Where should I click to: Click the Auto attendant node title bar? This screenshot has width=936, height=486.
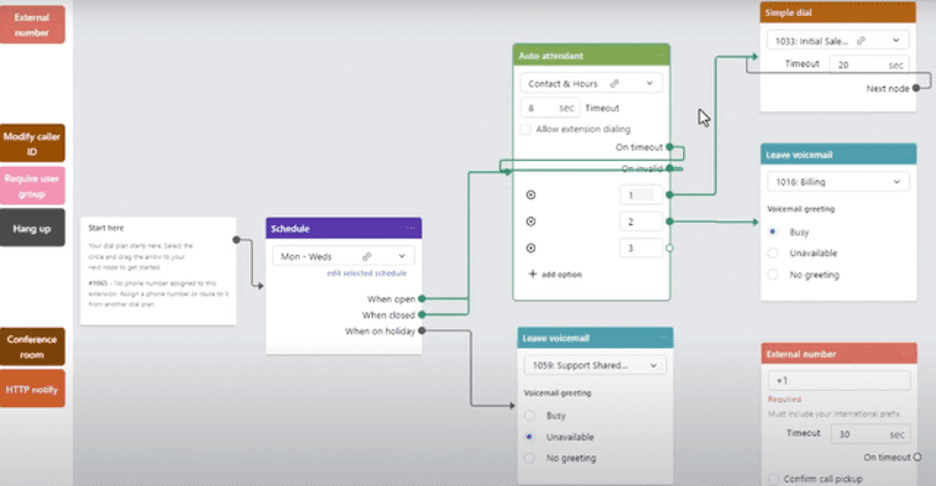[591, 55]
